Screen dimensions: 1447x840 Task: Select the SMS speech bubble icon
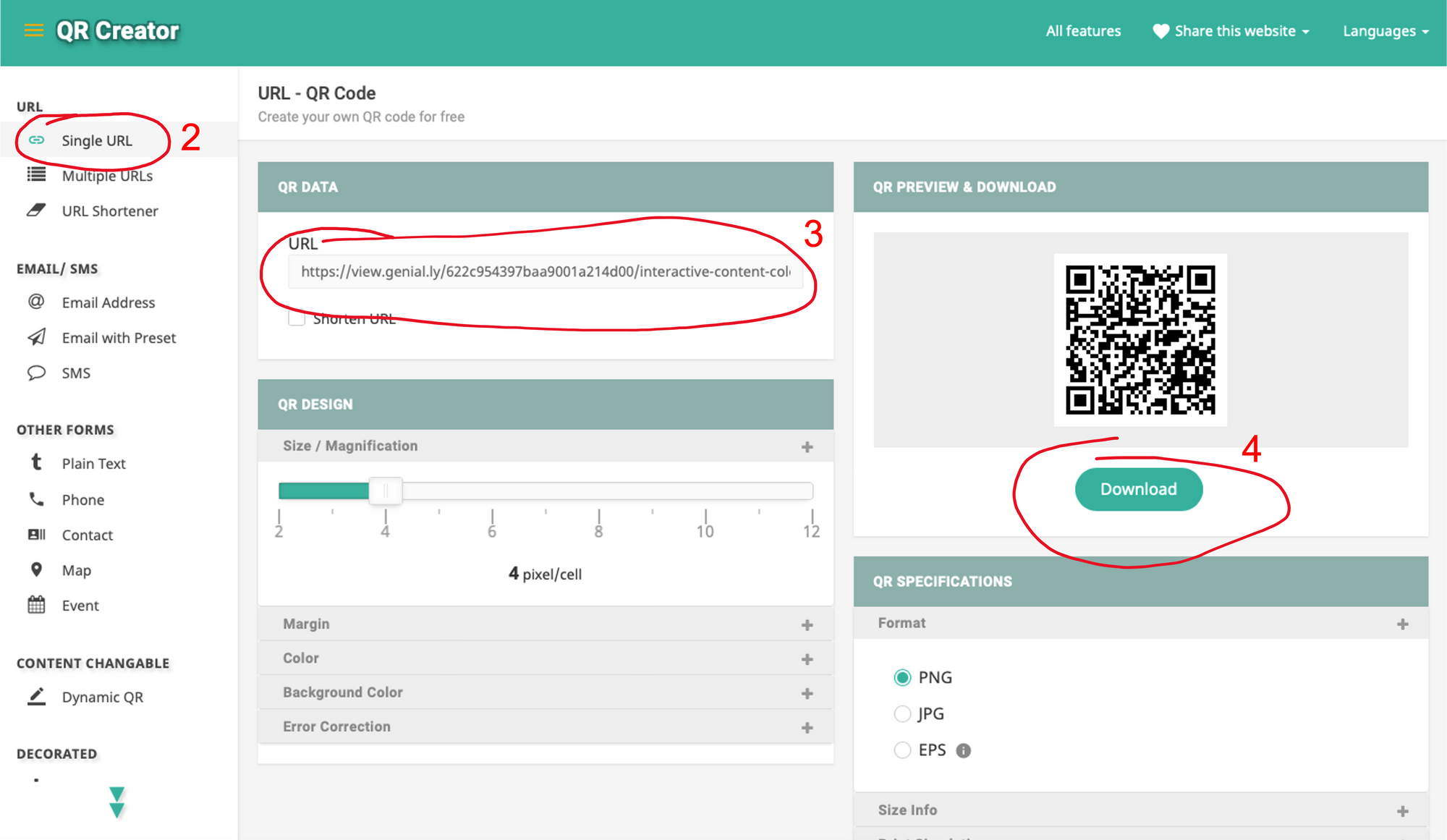point(35,373)
